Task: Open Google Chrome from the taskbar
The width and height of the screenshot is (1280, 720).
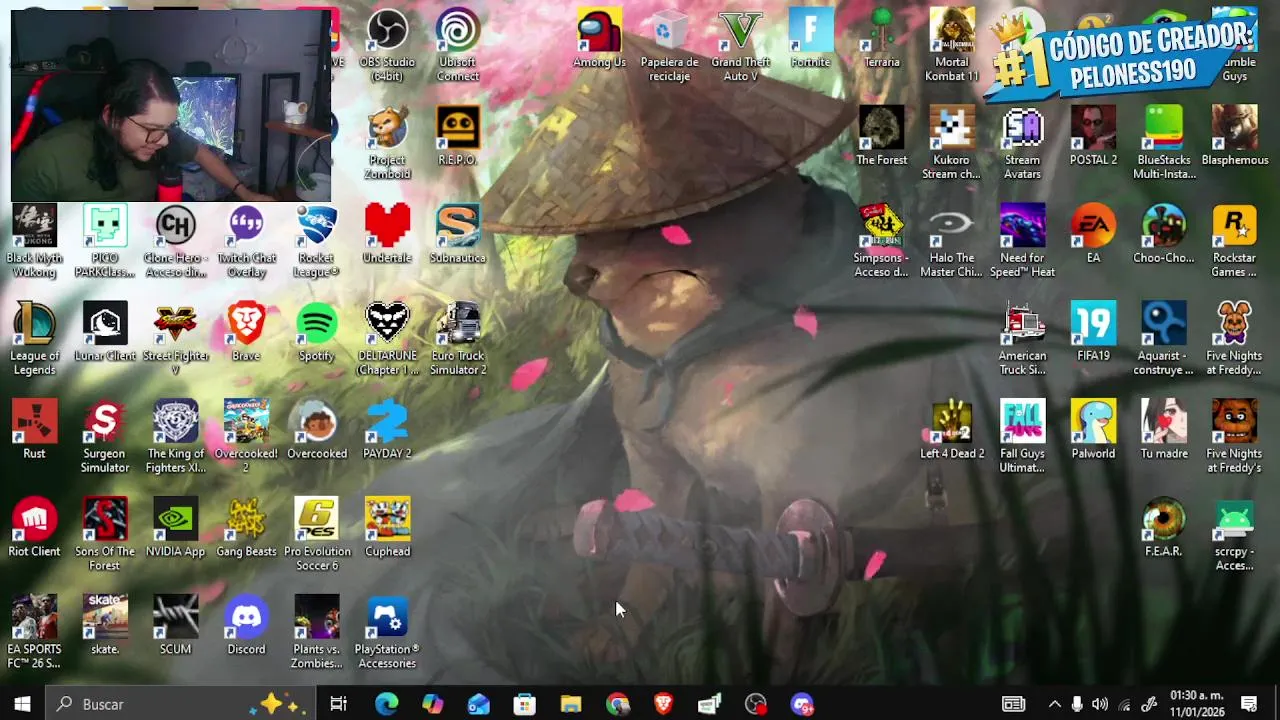Action: point(617,704)
